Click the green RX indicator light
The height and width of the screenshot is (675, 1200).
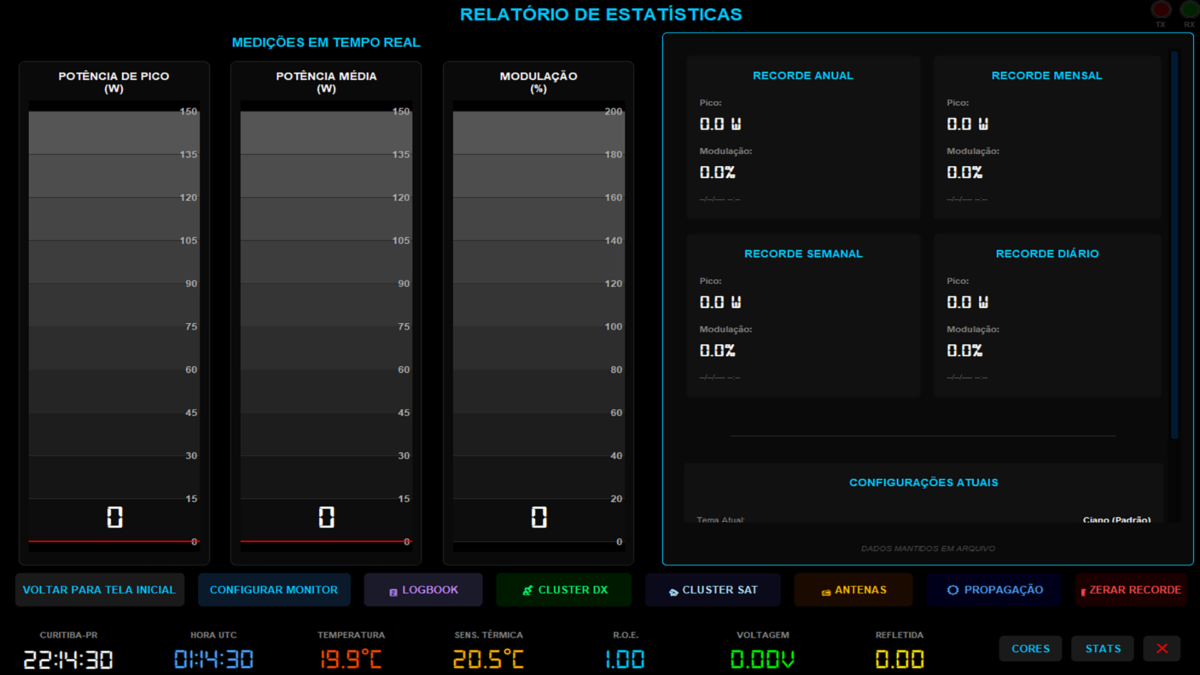1189,11
